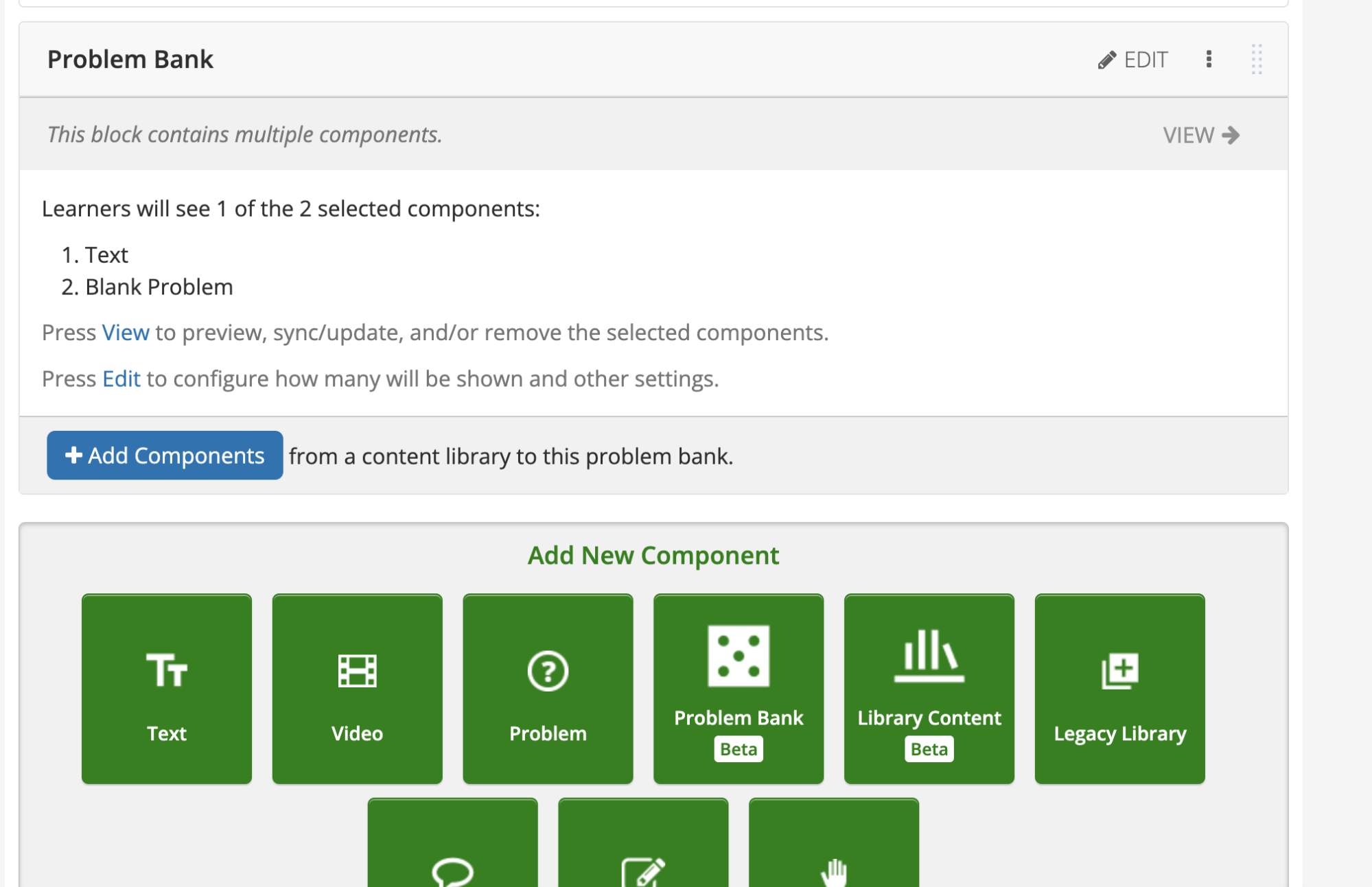Viewport: 1372px width, 887px height.
Task: Add a new Problem component
Action: (x=547, y=688)
